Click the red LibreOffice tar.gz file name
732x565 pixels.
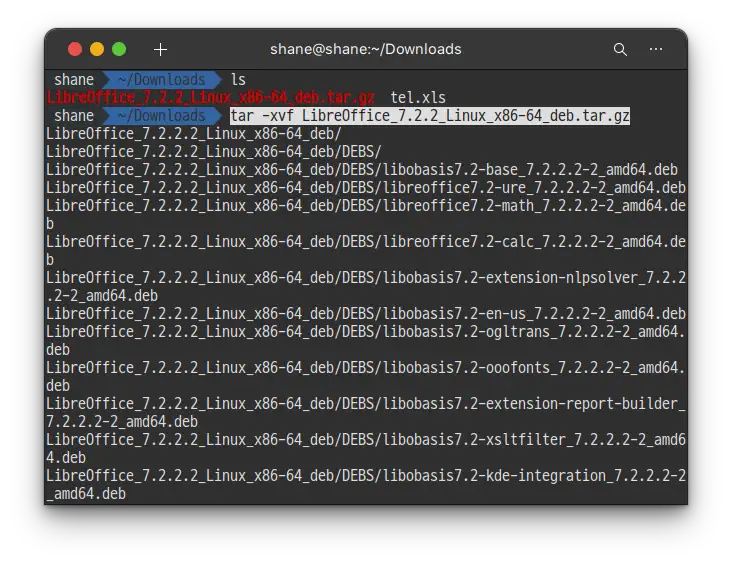tap(210, 98)
